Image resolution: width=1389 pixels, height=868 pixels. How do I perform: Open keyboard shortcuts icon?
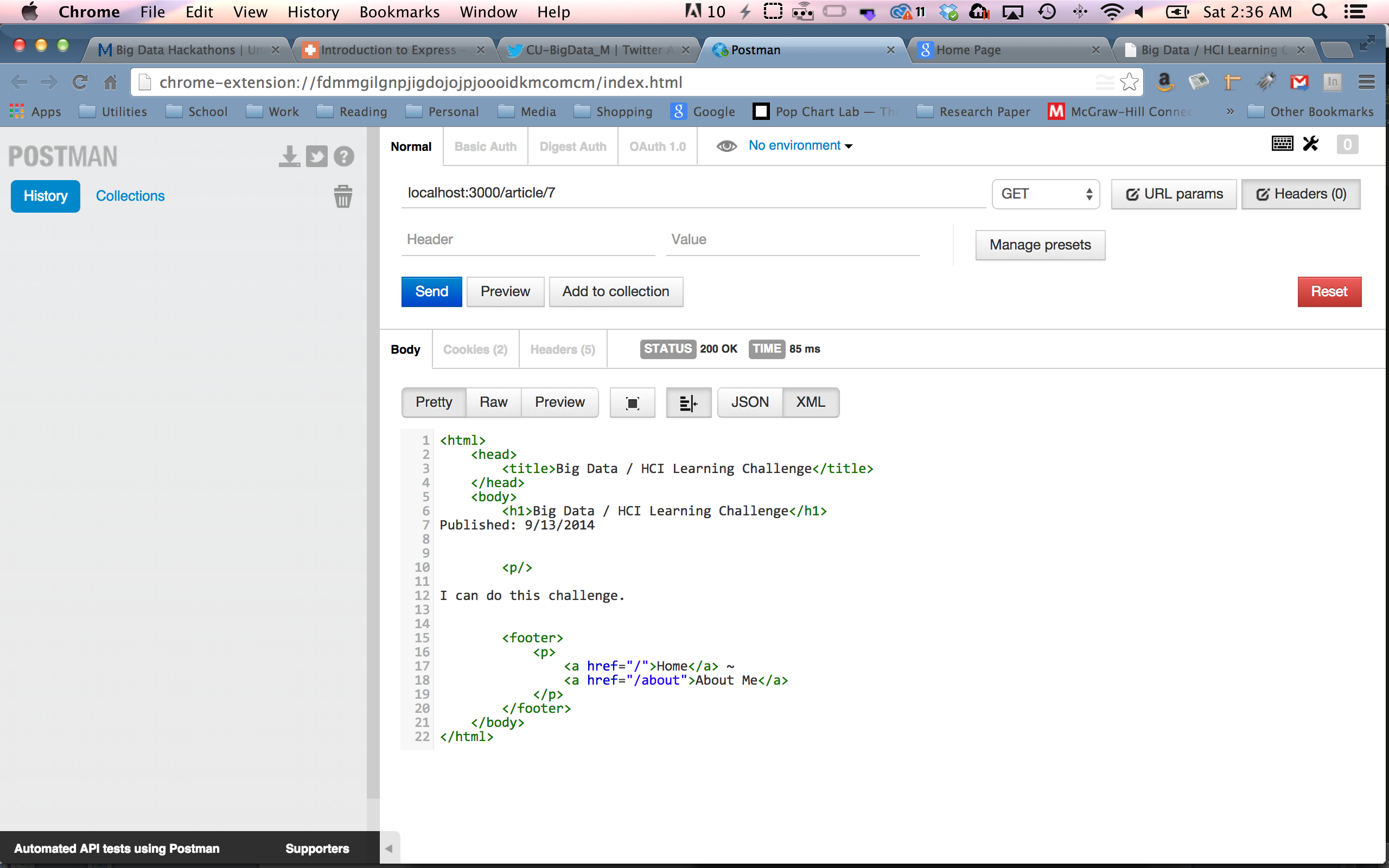click(1282, 144)
